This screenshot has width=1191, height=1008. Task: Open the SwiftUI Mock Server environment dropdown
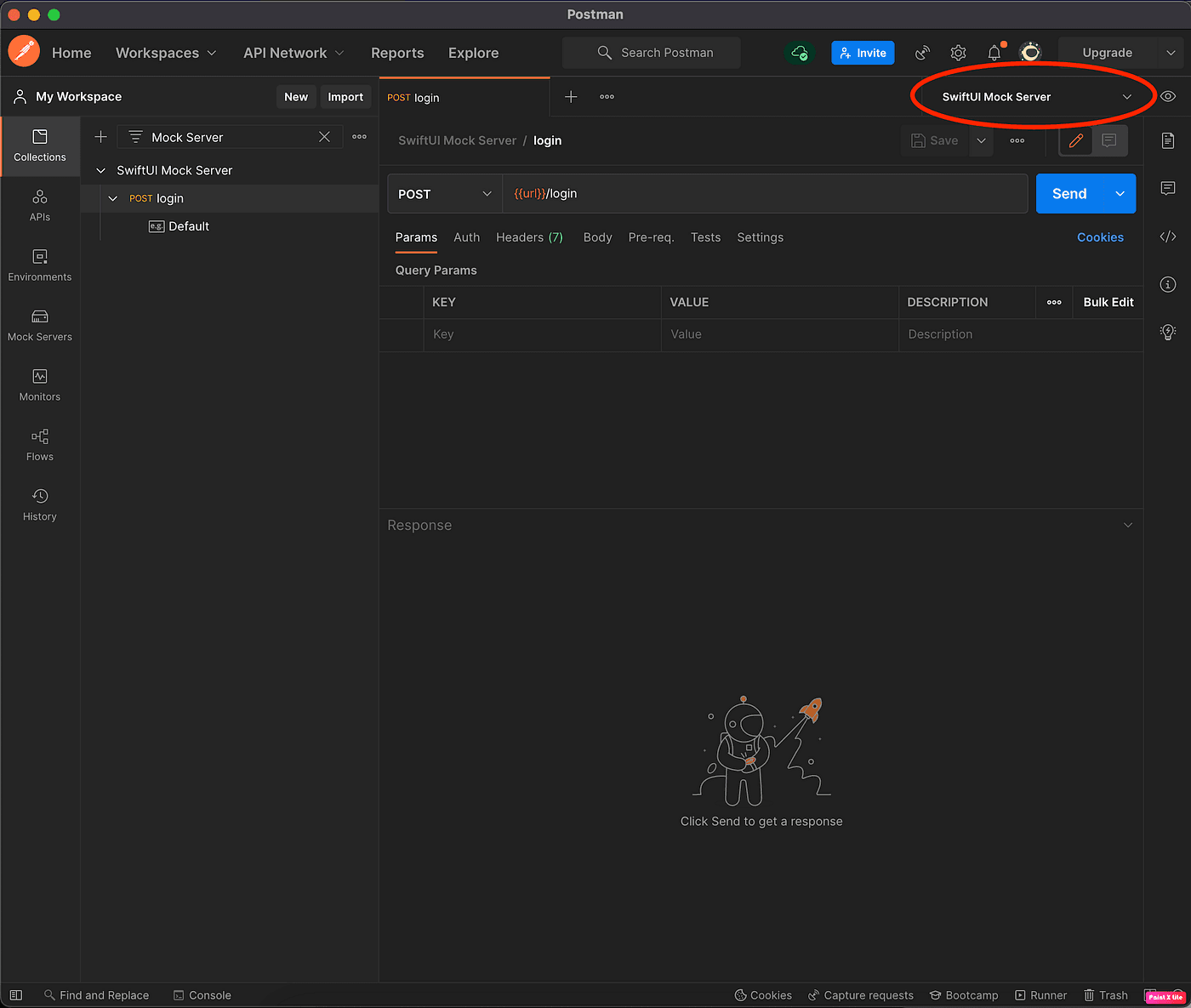[1036, 97]
